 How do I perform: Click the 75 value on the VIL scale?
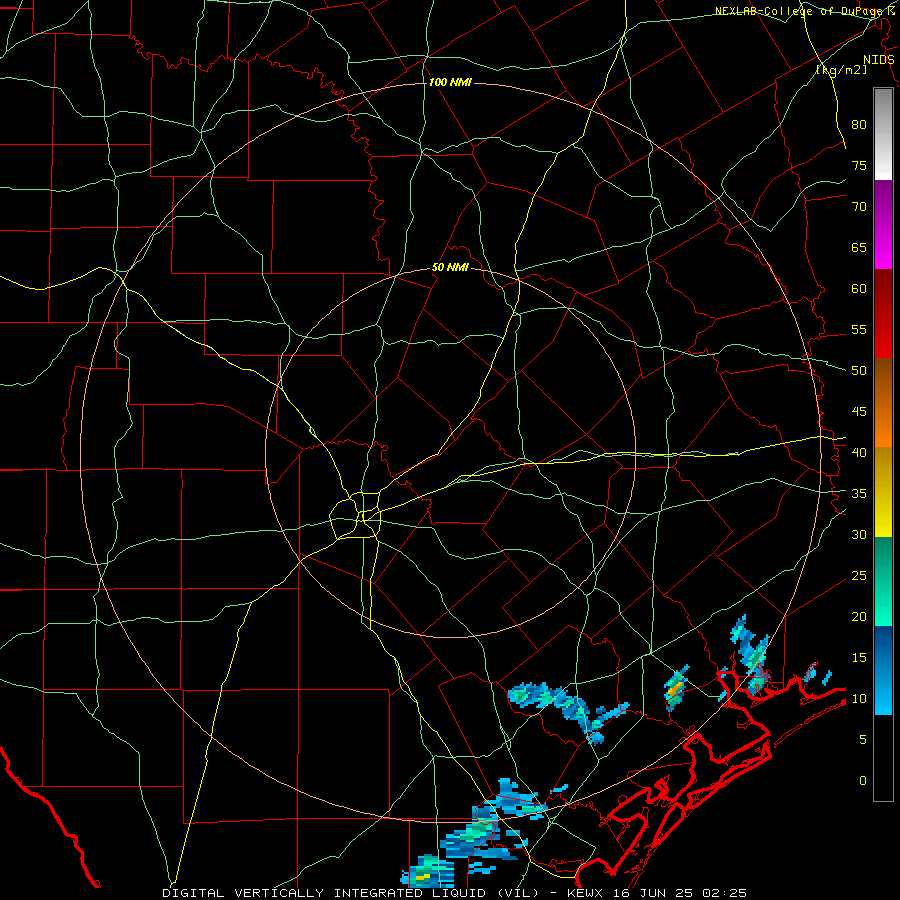tap(859, 166)
